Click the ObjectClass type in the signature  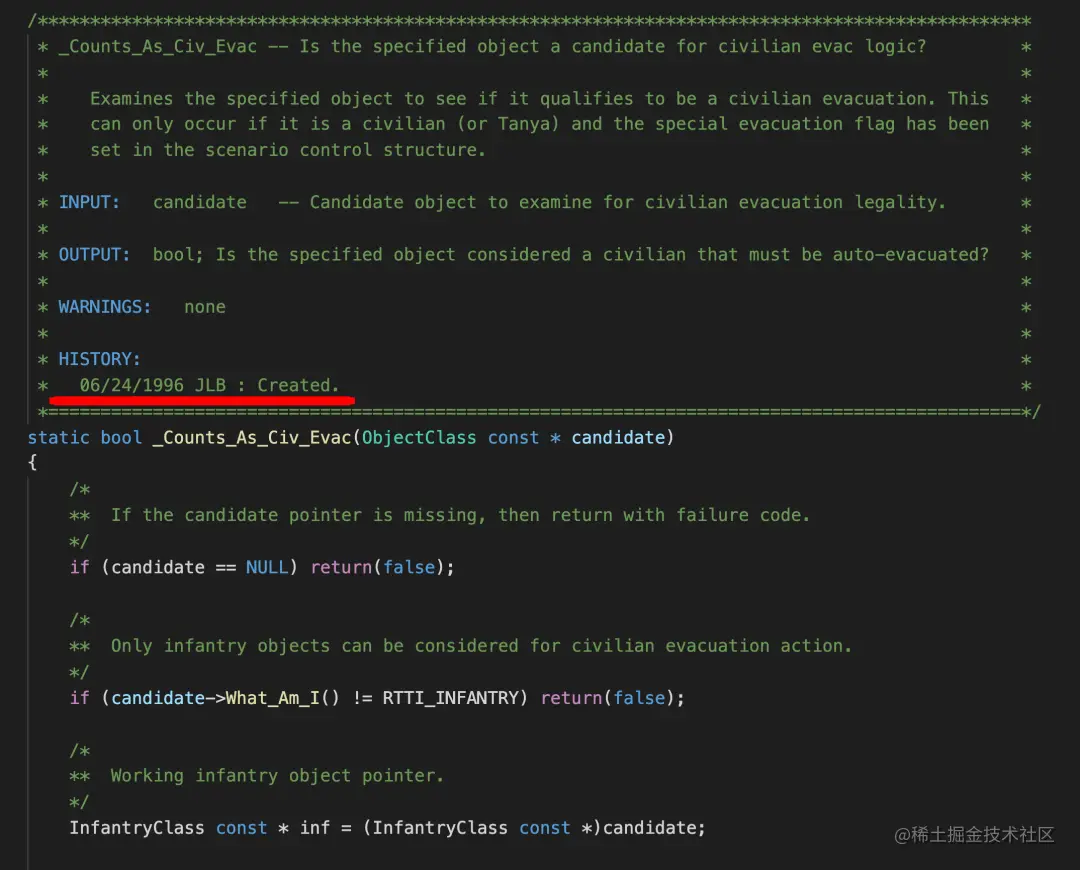419,438
